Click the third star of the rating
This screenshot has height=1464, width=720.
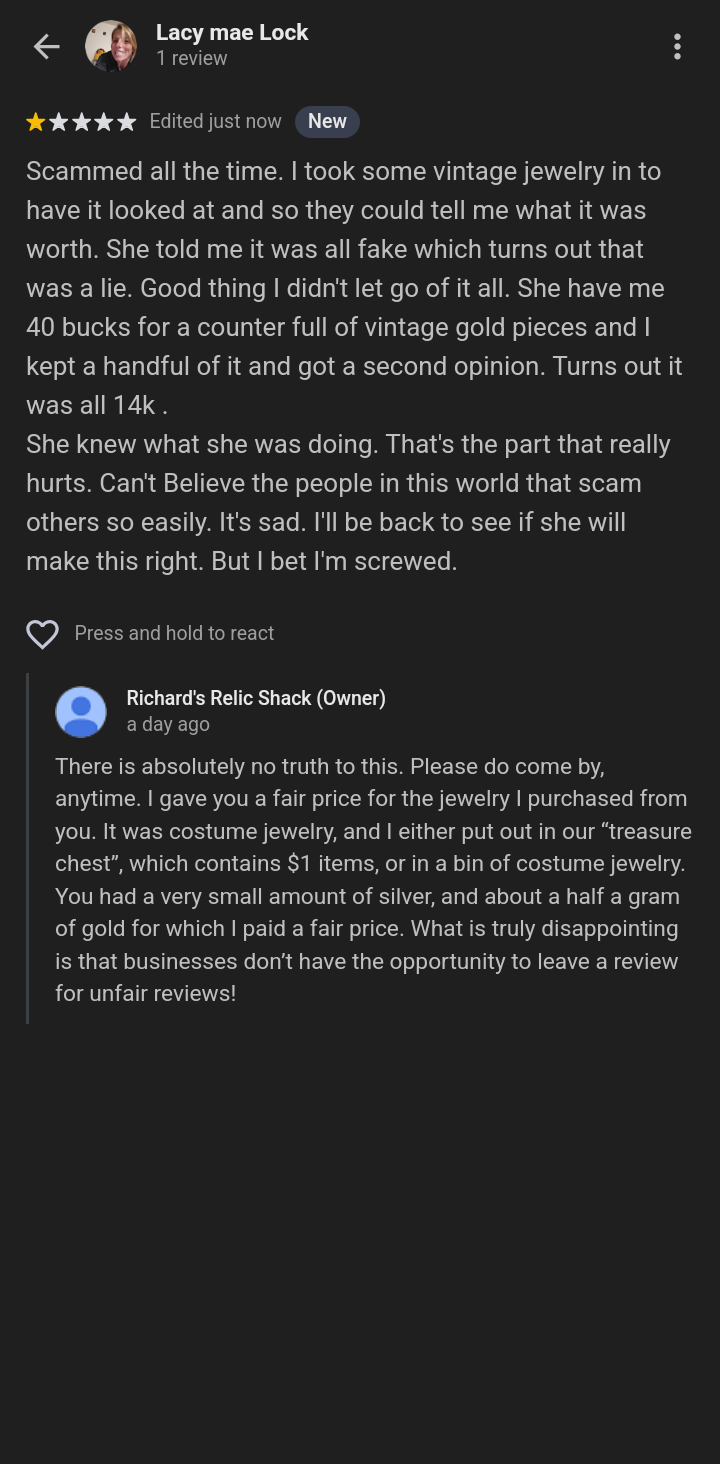pos(81,122)
